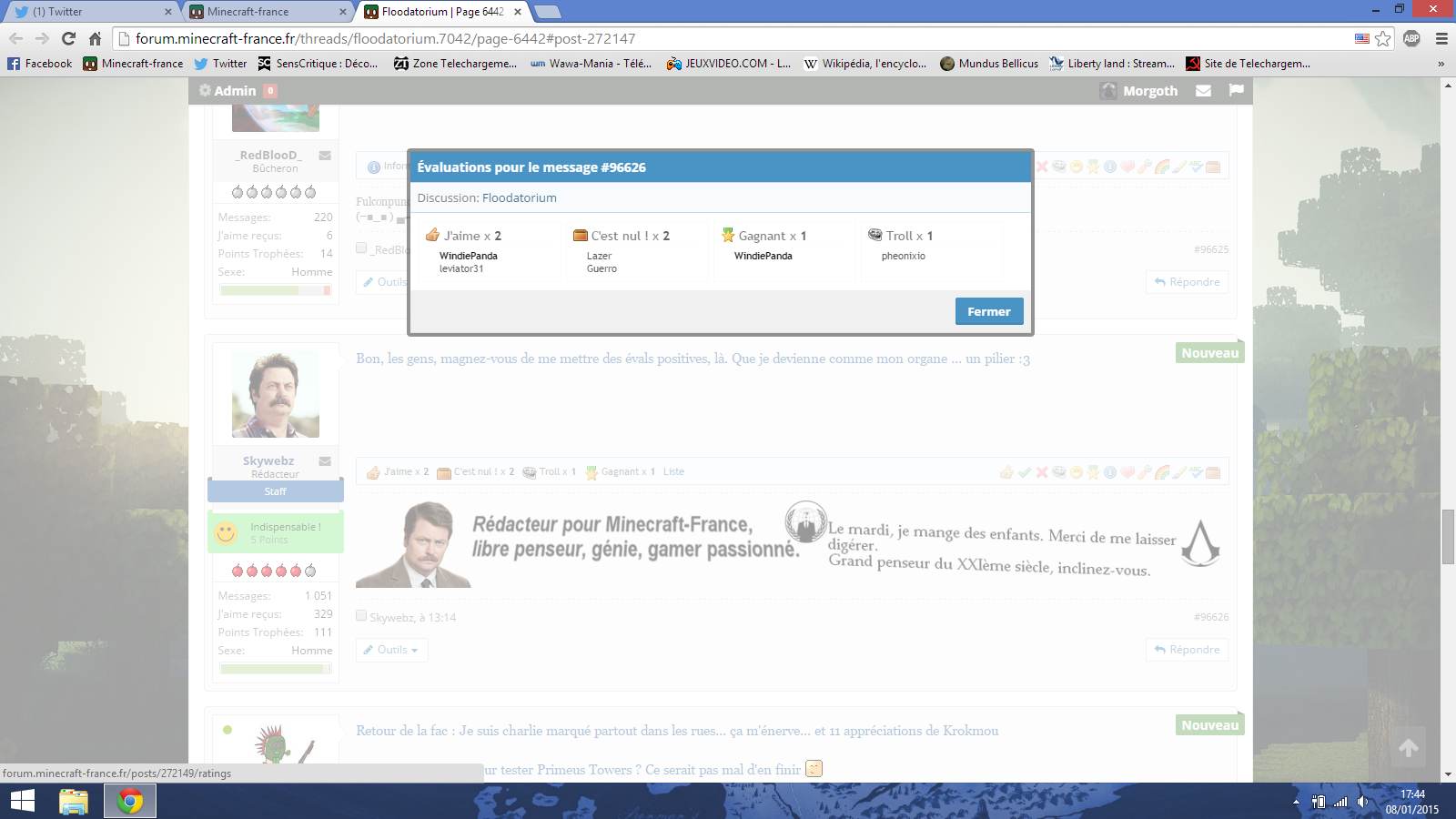This screenshot has width=1456, height=819.
Task: Open the Floodatorium discussion link in dialog
Action: 519,197
